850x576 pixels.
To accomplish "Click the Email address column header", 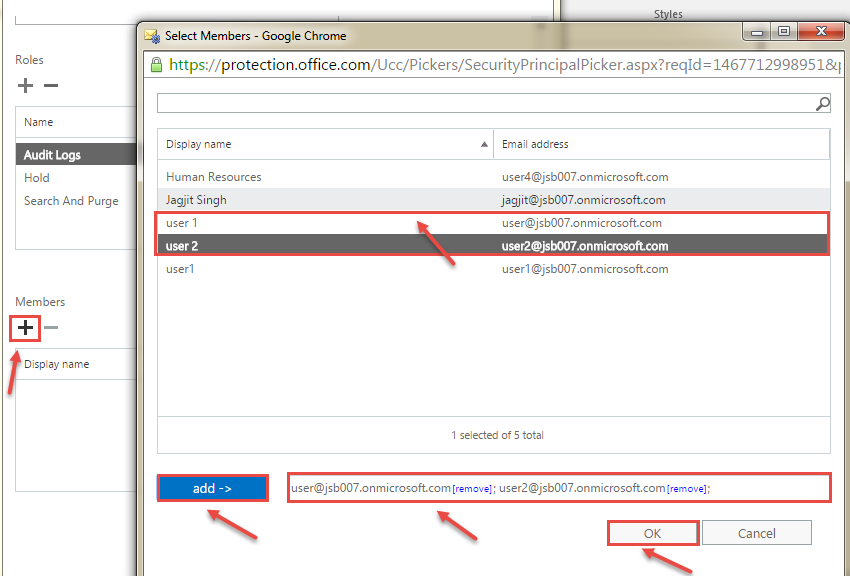I will [662, 144].
